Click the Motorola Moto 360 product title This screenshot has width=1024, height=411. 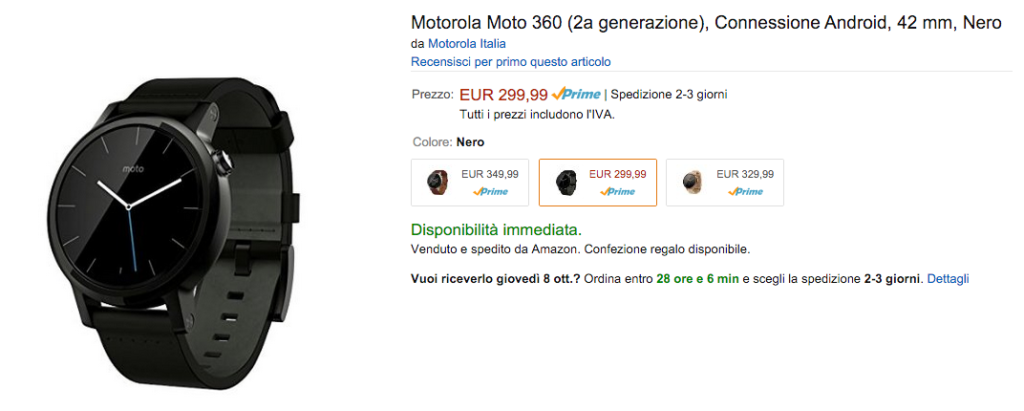[x=705, y=22]
